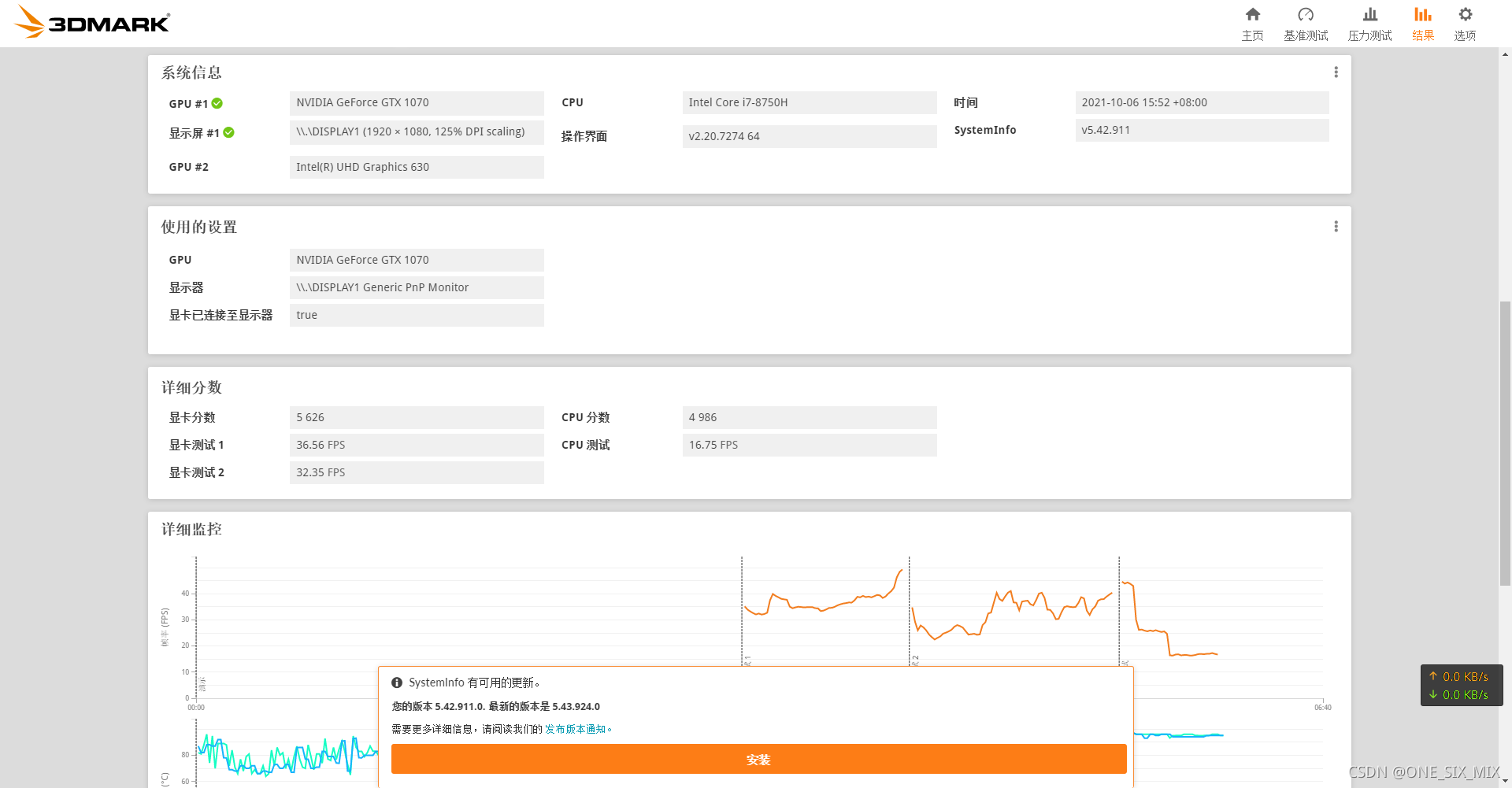The height and width of the screenshot is (788, 1512).
Task: Open the 选项 options tab
Action: coord(1465,24)
